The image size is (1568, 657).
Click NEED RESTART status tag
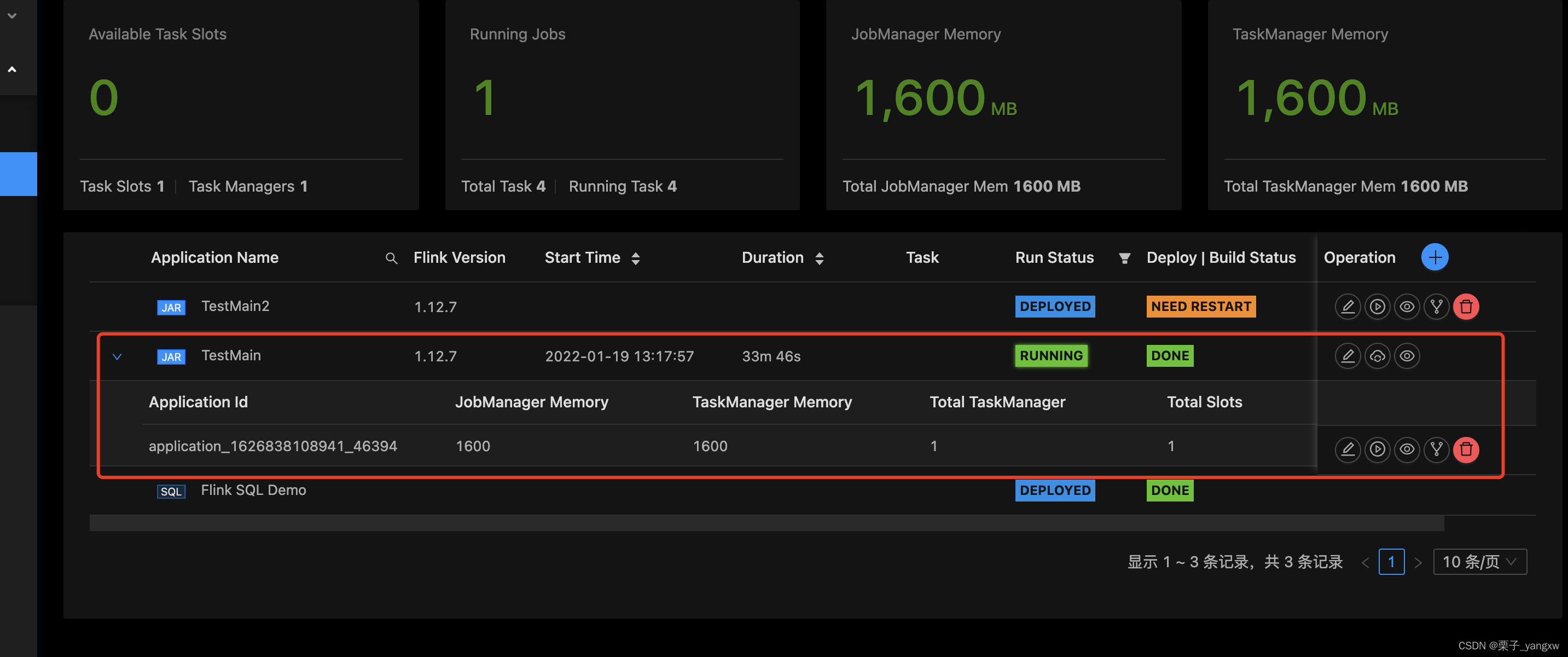pos(1200,306)
